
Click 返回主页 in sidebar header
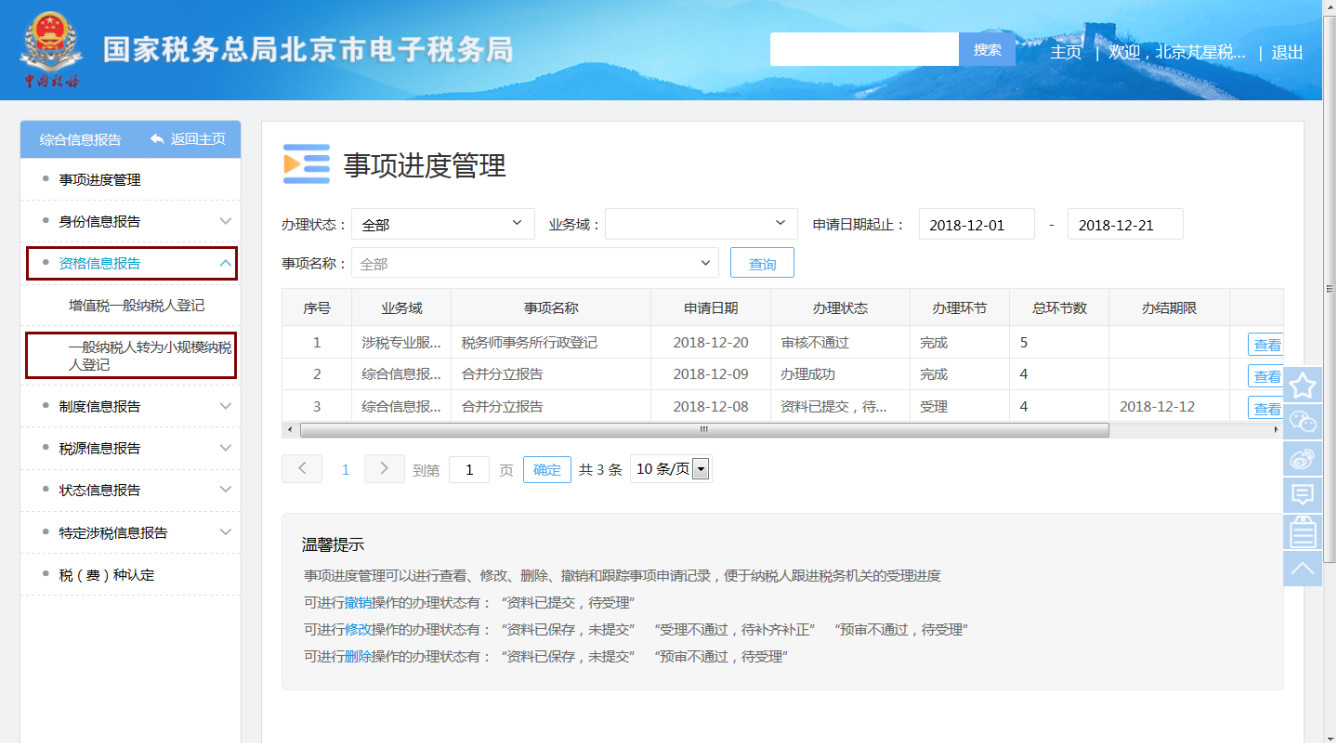[x=188, y=139]
